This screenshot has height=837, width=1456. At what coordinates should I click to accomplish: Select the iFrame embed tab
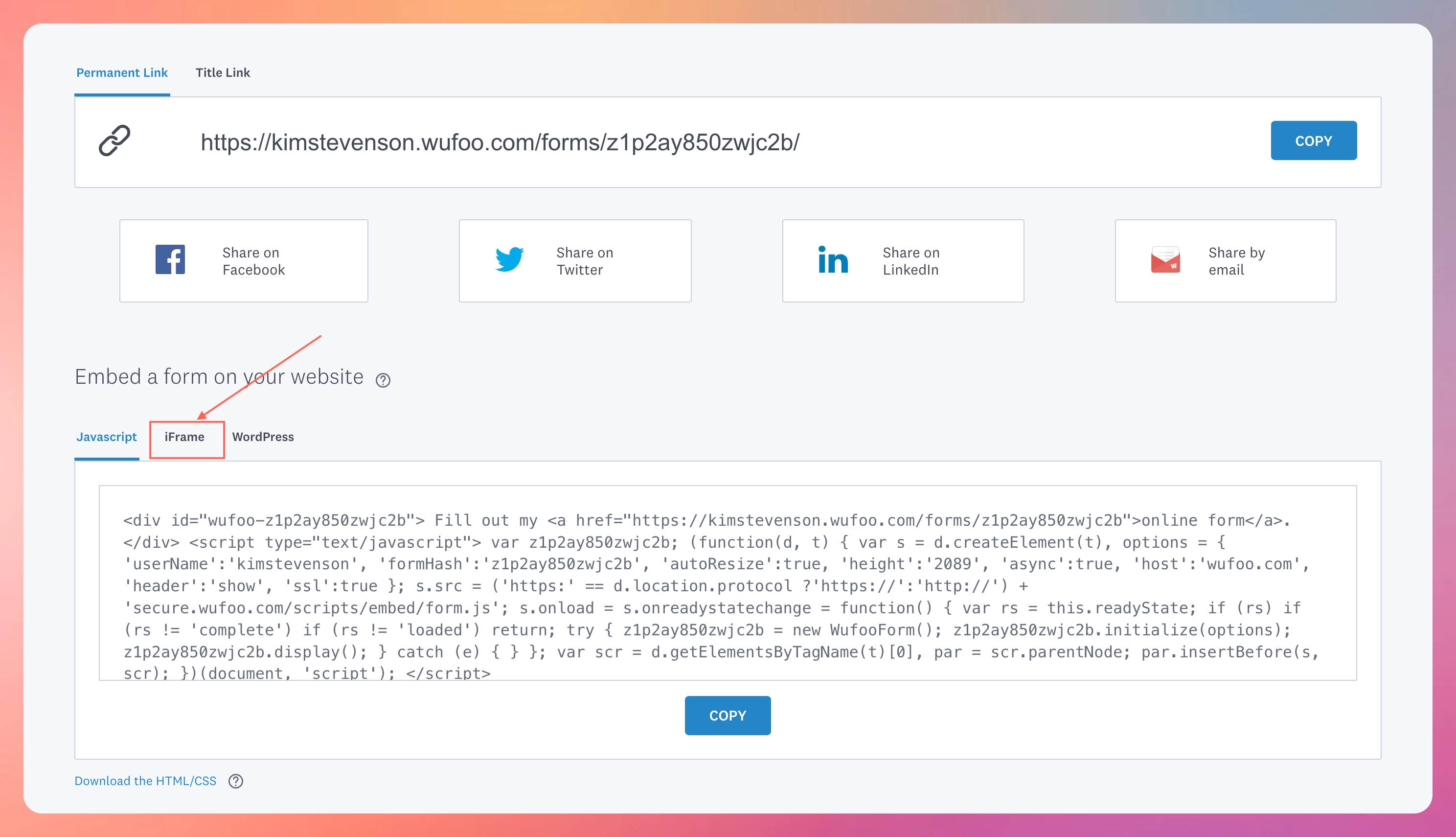point(184,436)
